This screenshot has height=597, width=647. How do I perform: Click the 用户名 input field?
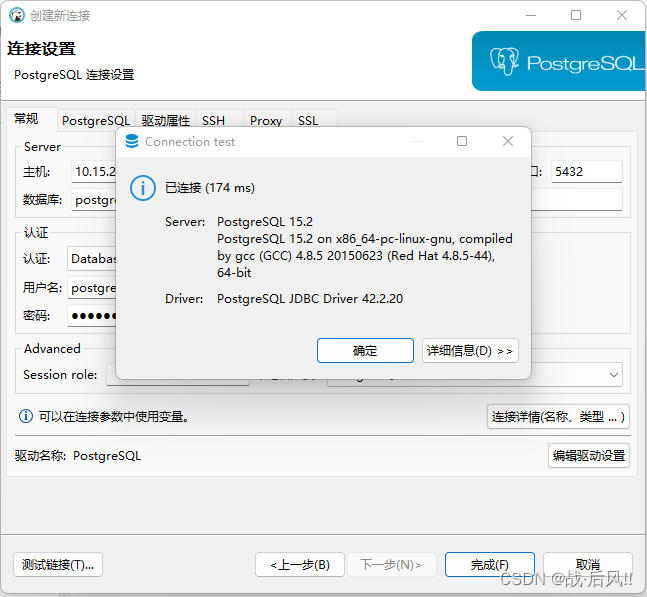click(92, 288)
